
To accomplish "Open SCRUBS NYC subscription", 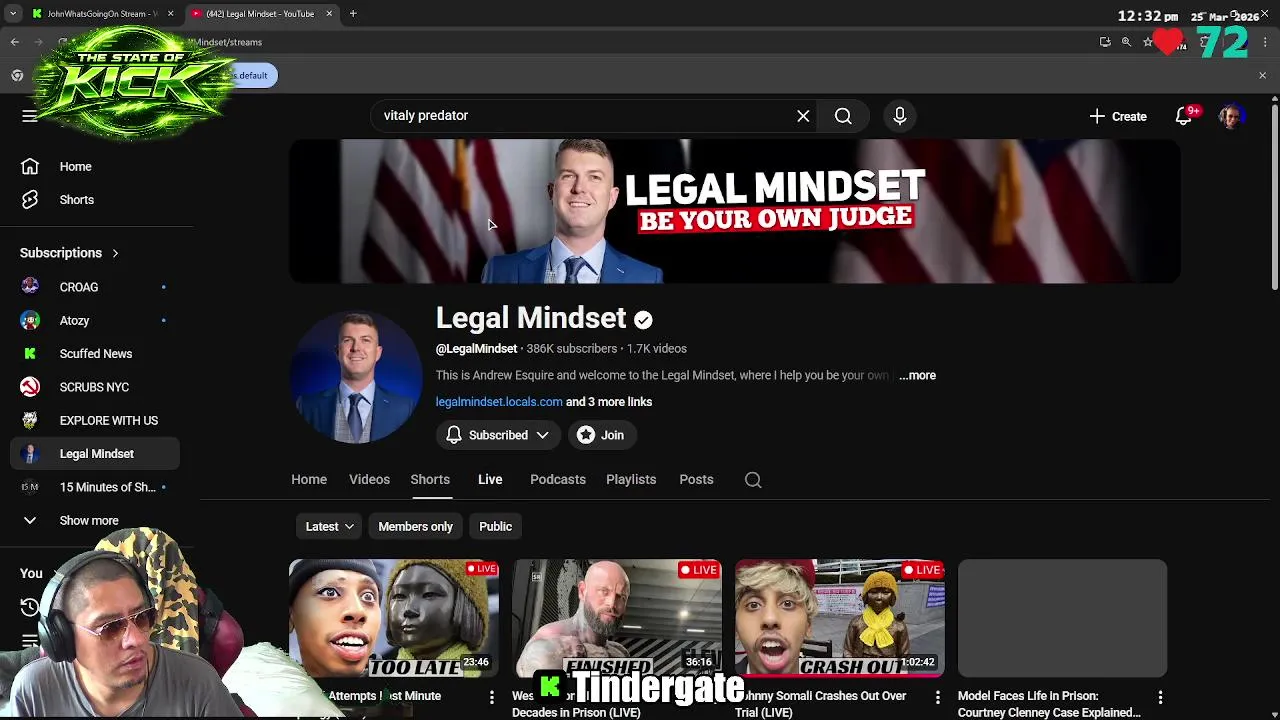I will [x=96, y=387].
